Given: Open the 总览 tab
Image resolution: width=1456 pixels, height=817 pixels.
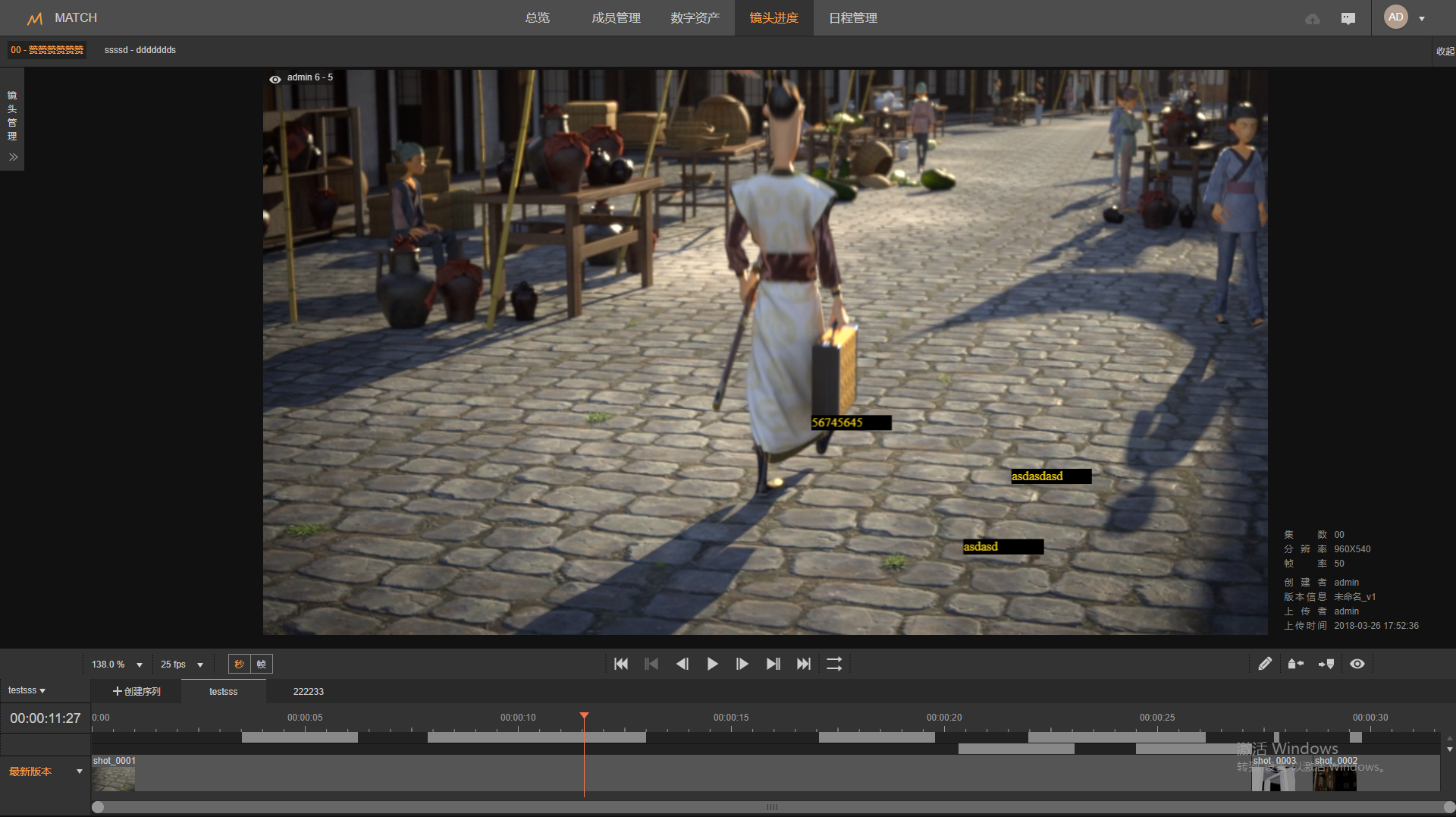Looking at the screenshot, I should point(538,18).
